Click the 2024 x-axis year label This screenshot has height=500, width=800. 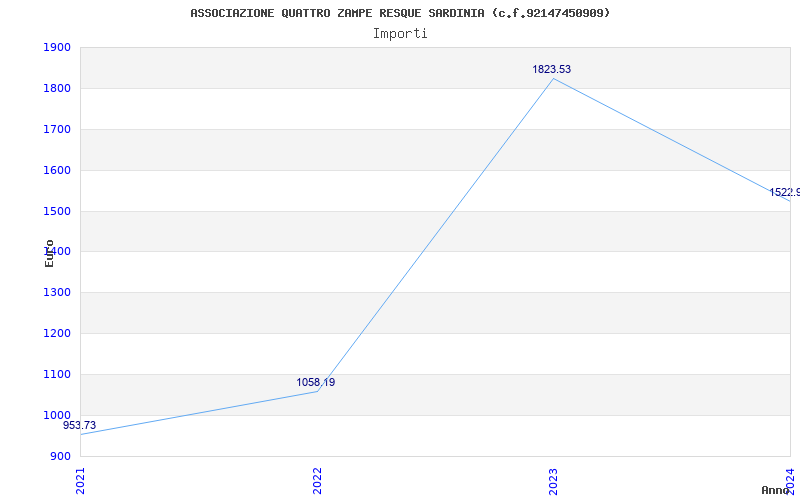tap(790, 481)
